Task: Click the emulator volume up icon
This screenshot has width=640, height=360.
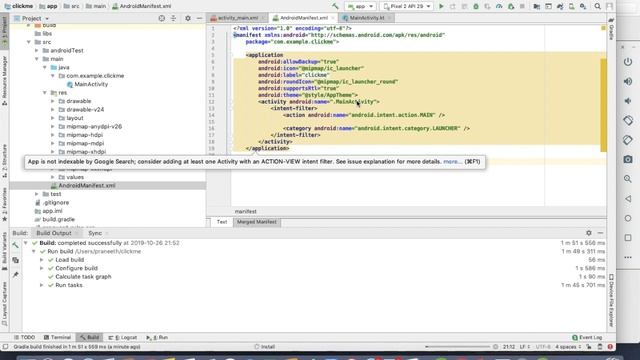Action: (x=628, y=82)
